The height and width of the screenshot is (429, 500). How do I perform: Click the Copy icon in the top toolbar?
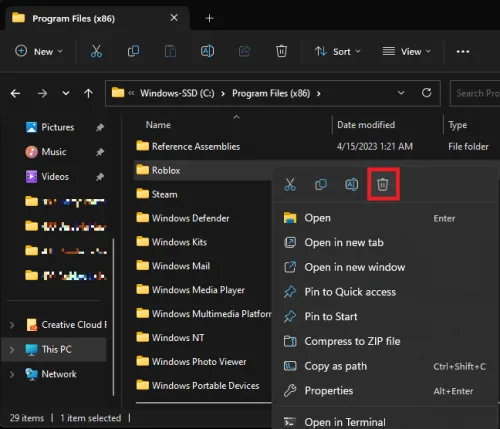click(133, 51)
